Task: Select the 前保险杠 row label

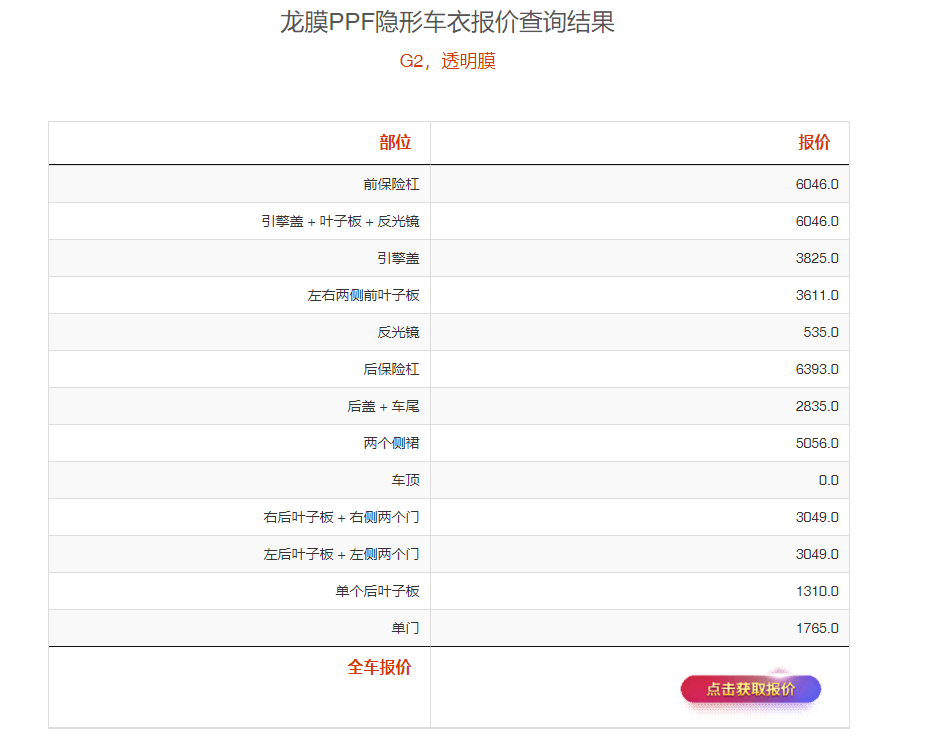Action: pyautogui.click(x=391, y=184)
